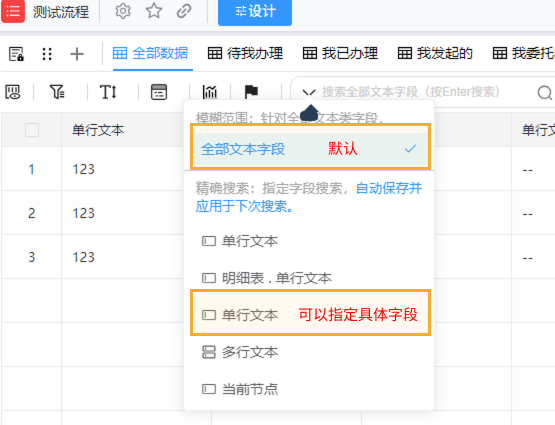555x425 pixels.
Task: Open the column visibility eye icon
Action: tap(13, 92)
